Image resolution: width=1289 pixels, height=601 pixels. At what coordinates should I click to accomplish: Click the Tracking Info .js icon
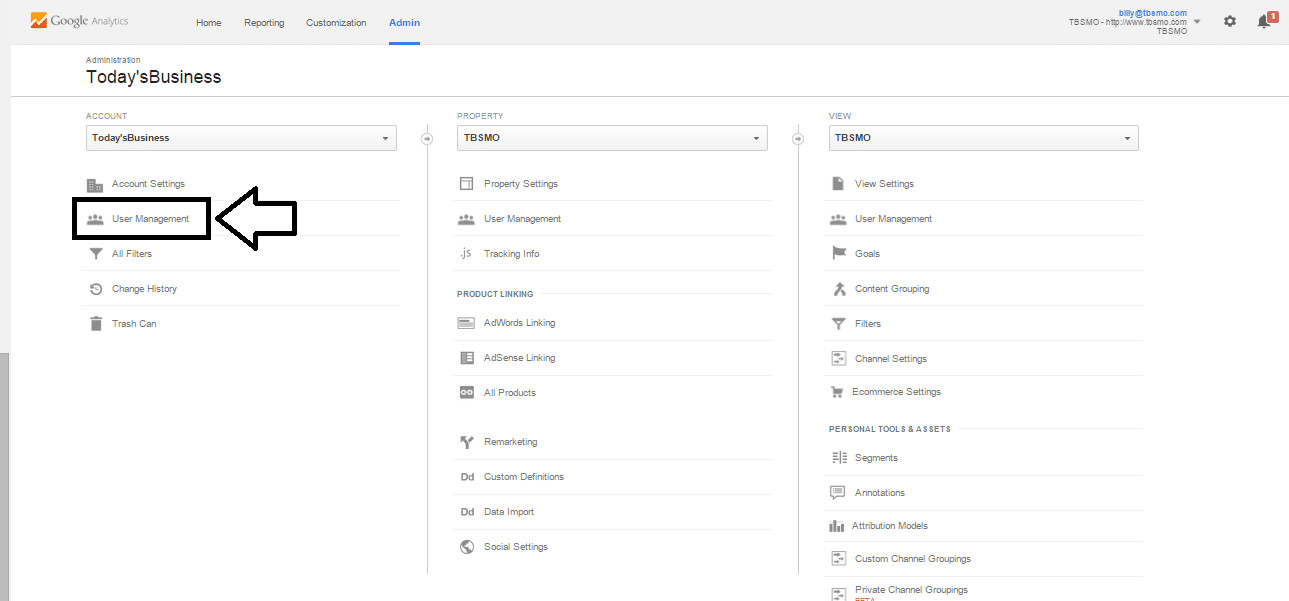pyautogui.click(x=466, y=254)
